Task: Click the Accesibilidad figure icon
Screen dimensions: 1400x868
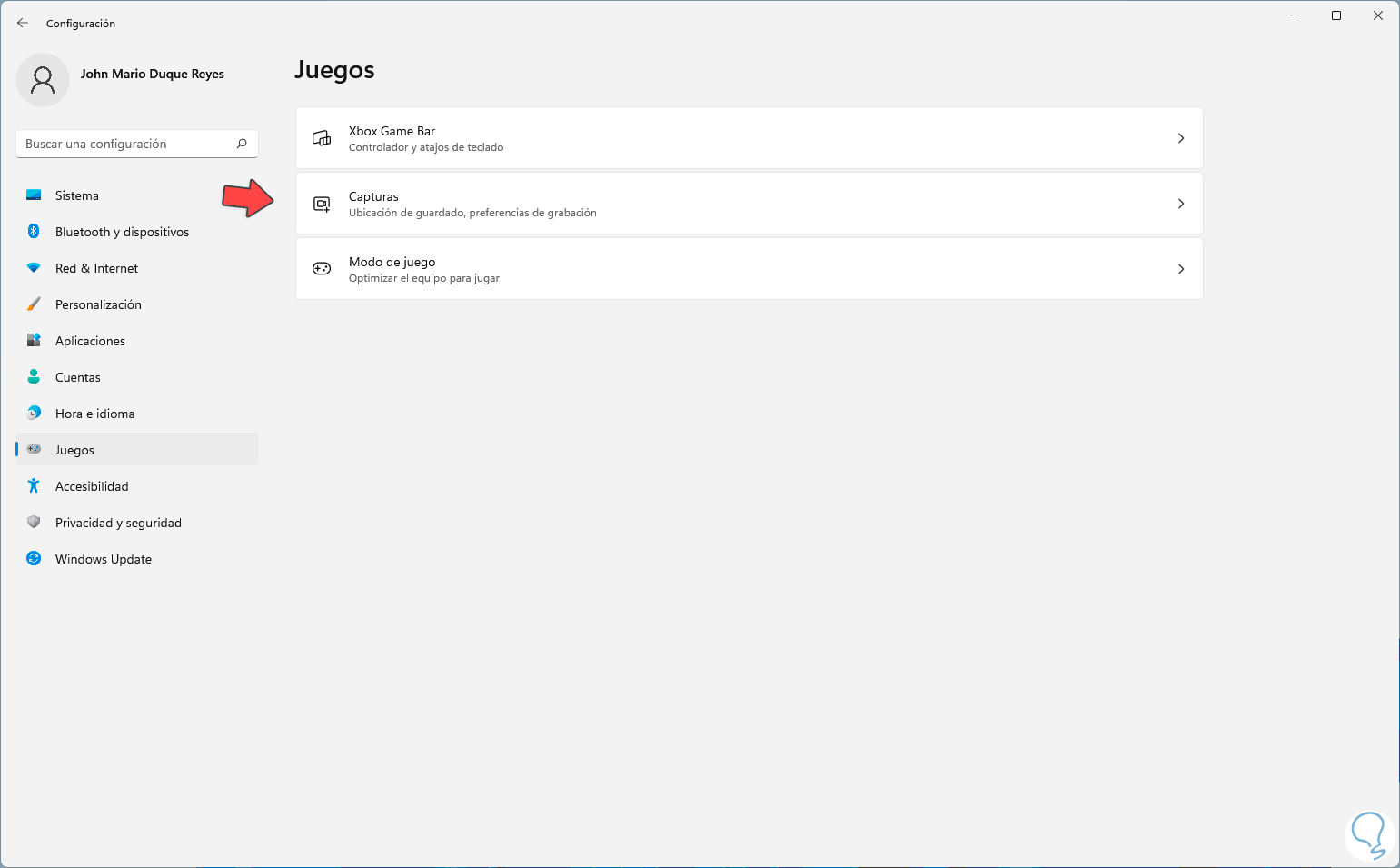Action: (34, 486)
